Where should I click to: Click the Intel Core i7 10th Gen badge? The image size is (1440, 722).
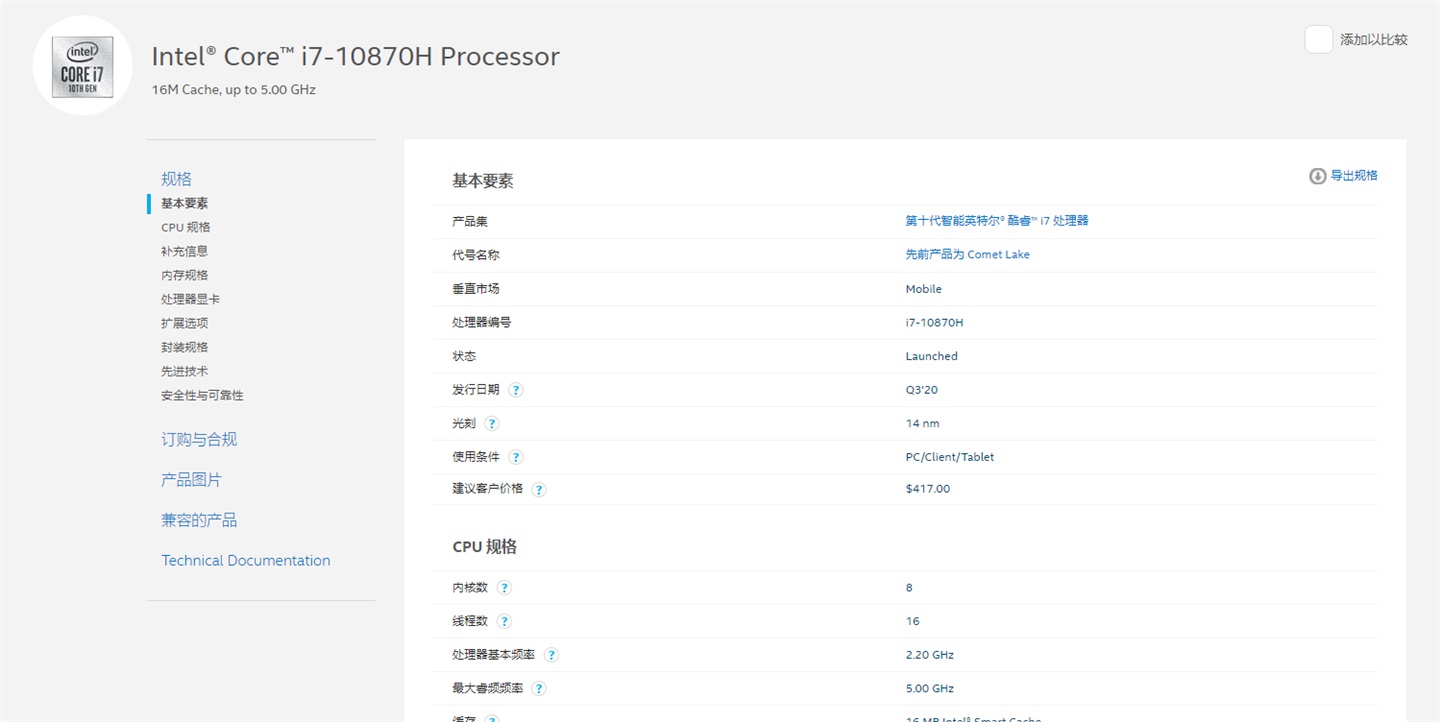(82, 67)
